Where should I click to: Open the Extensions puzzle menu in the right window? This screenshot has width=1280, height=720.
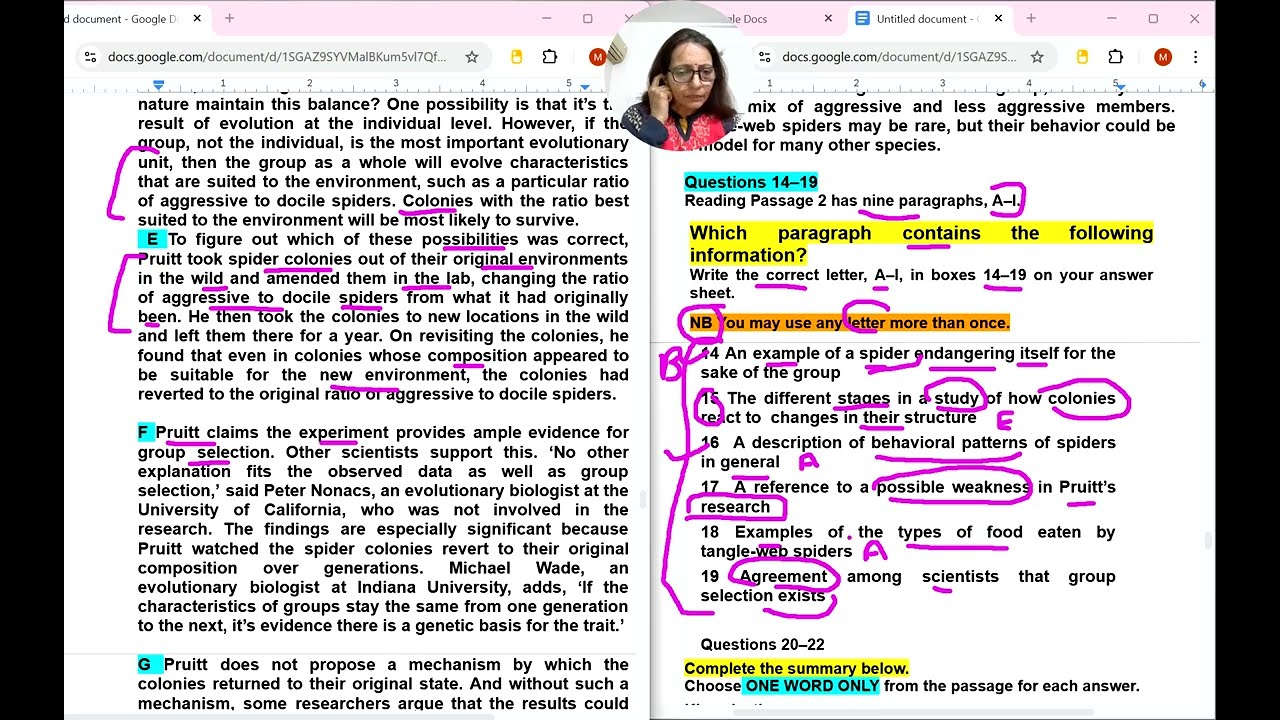(1115, 57)
